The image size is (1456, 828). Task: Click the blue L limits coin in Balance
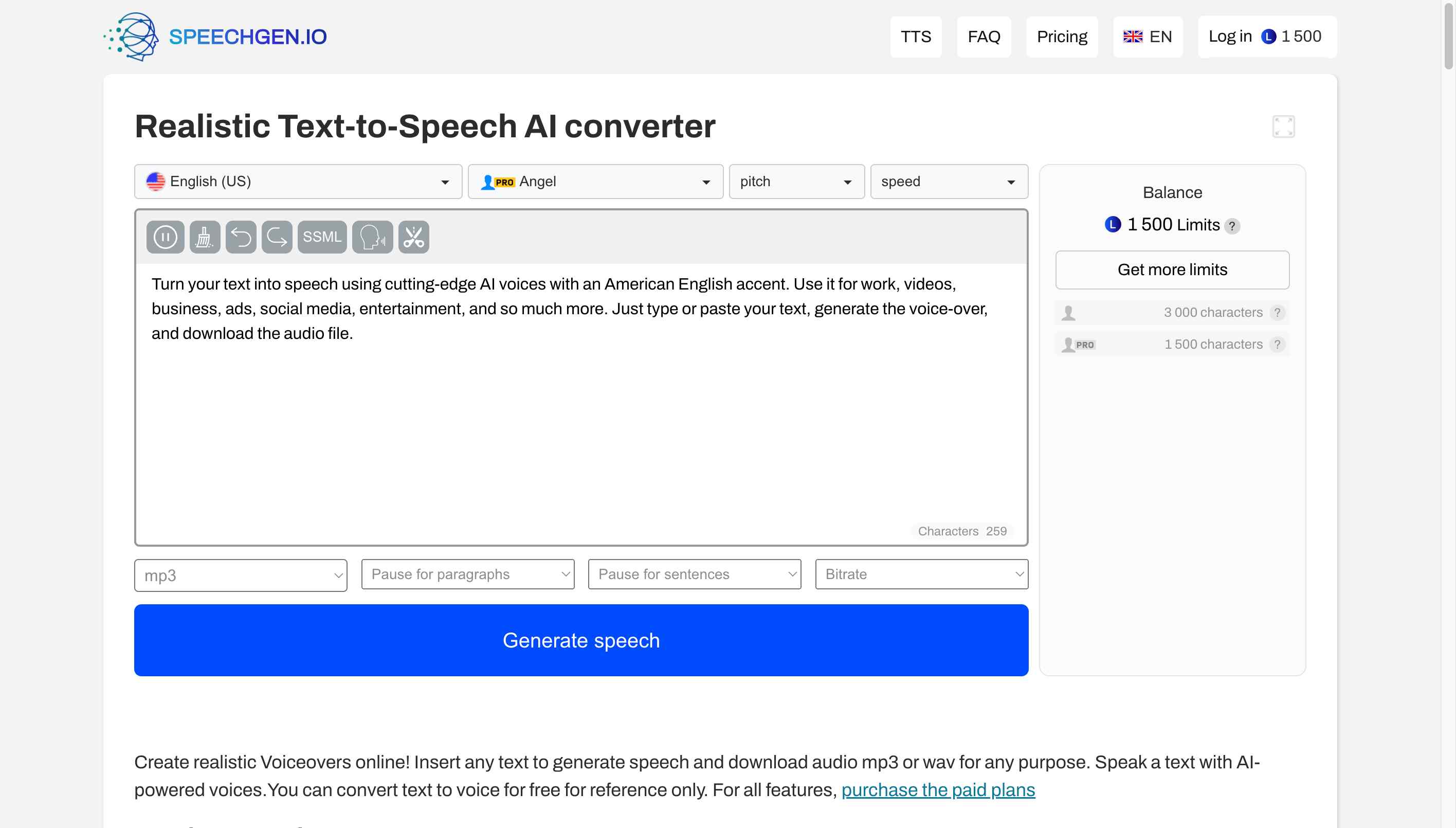[x=1113, y=225]
